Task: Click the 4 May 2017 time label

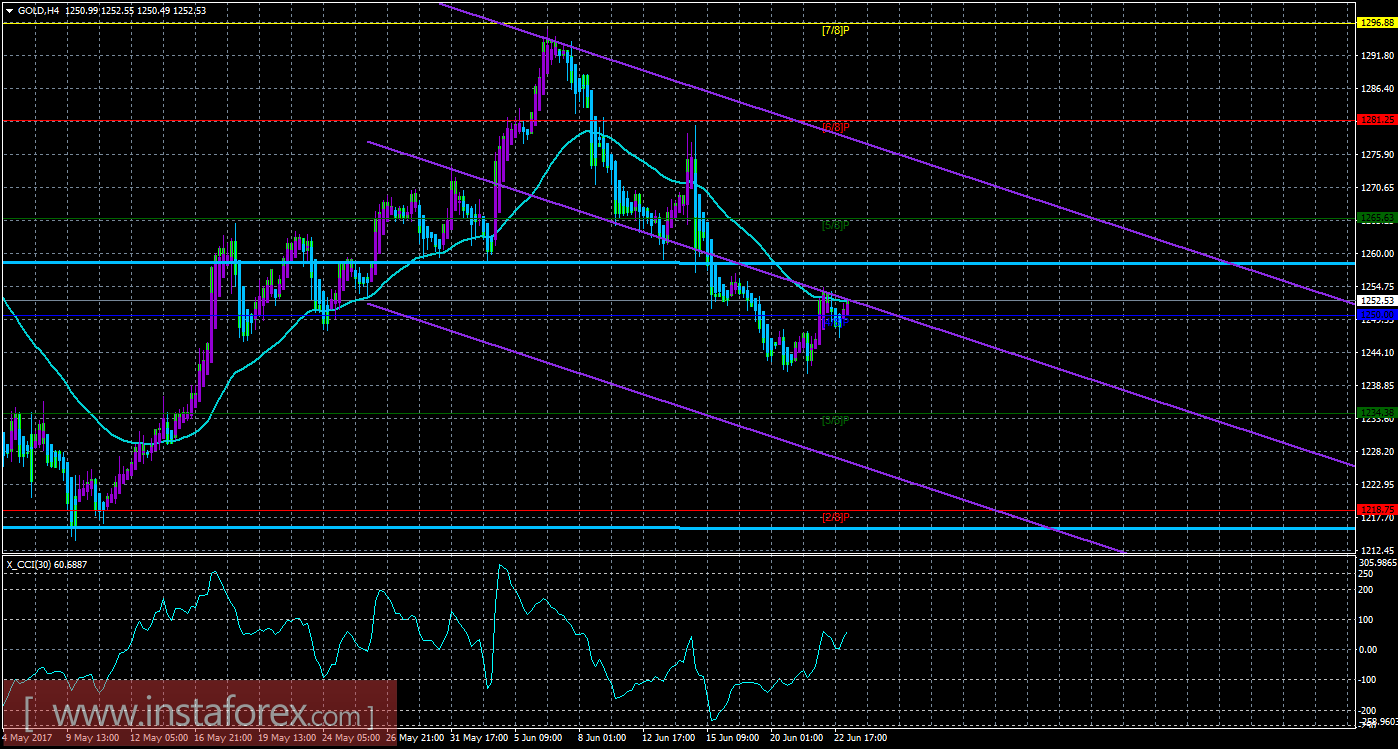Action: 29,738
